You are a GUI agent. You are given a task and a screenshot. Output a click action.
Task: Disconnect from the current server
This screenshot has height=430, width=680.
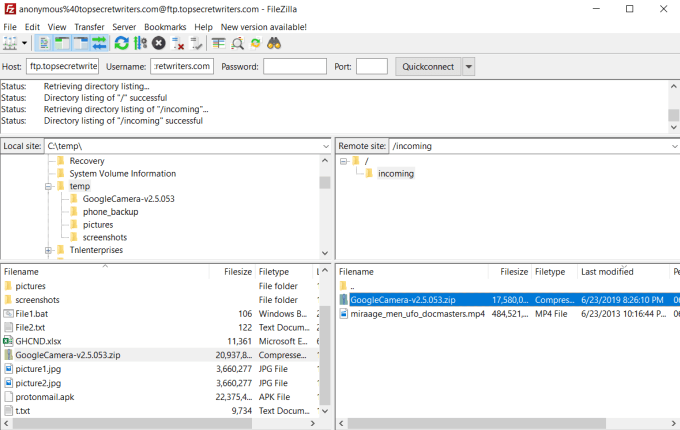[x=177, y=43]
